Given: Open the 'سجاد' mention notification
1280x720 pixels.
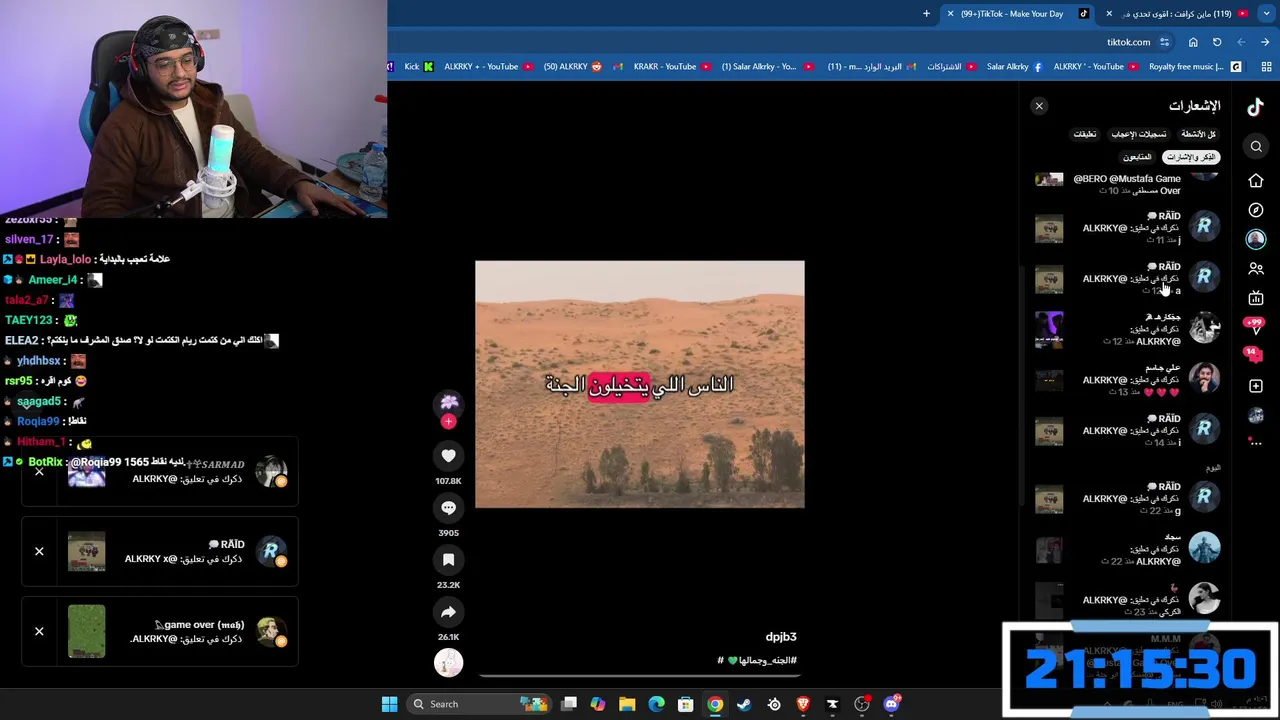Looking at the screenshot, I should [1127, 549].
